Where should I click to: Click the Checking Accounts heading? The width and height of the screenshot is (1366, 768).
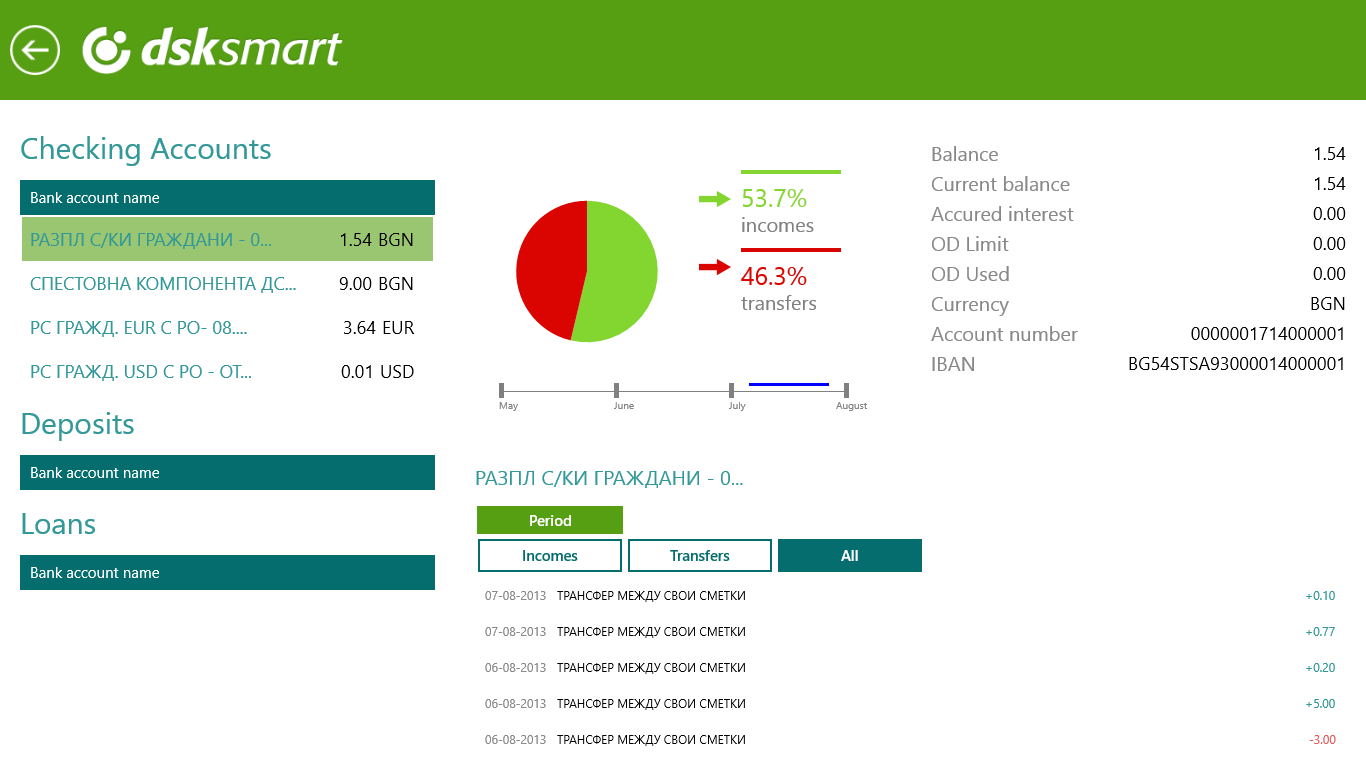146,149
